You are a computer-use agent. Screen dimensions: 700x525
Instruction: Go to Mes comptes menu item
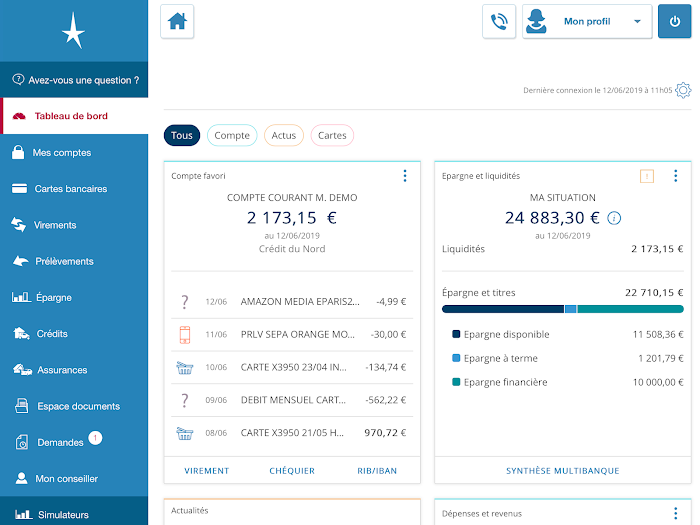62,153
